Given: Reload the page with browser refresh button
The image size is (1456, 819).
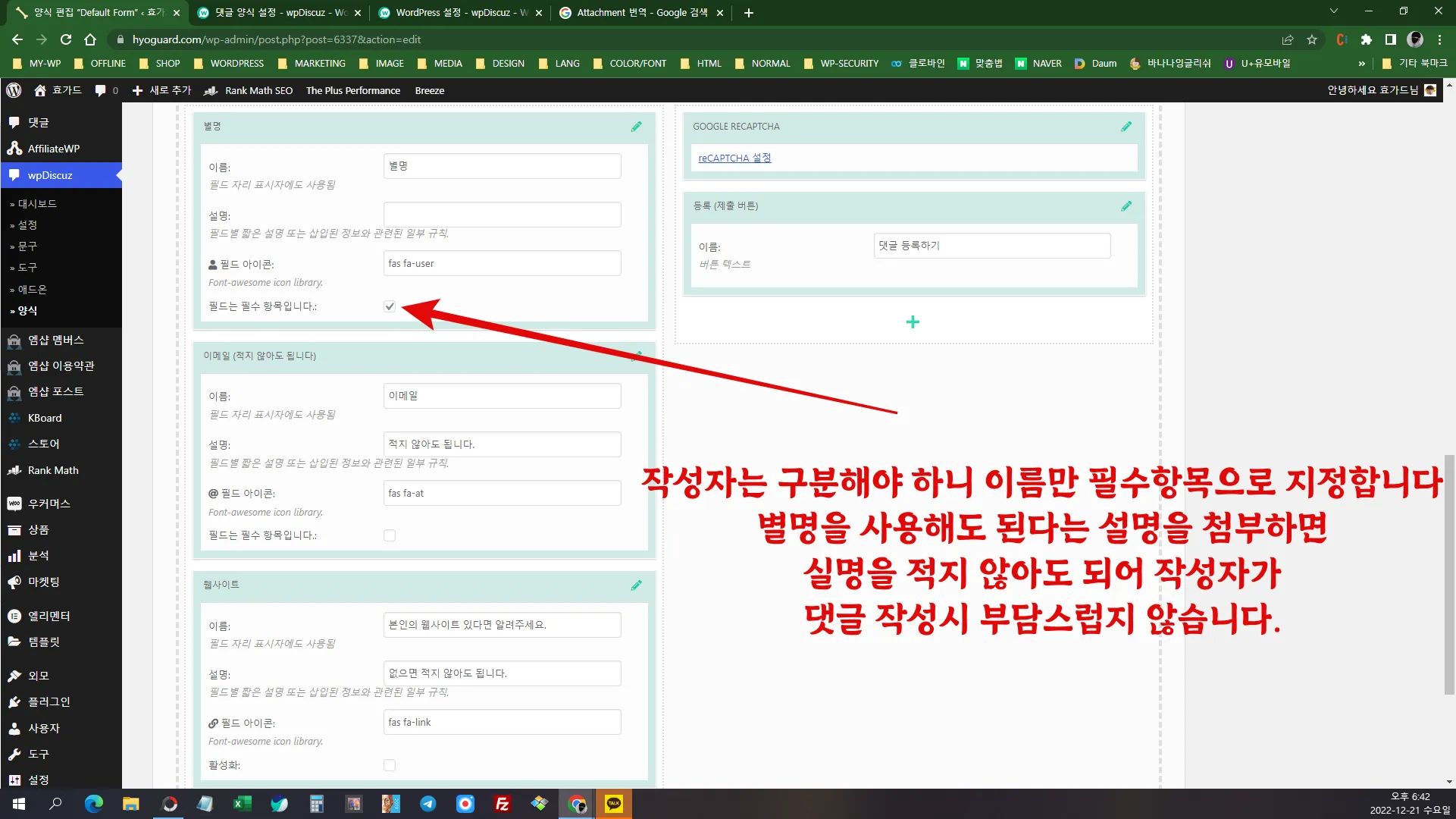Looking at the screenshot, I should (66, 39).
